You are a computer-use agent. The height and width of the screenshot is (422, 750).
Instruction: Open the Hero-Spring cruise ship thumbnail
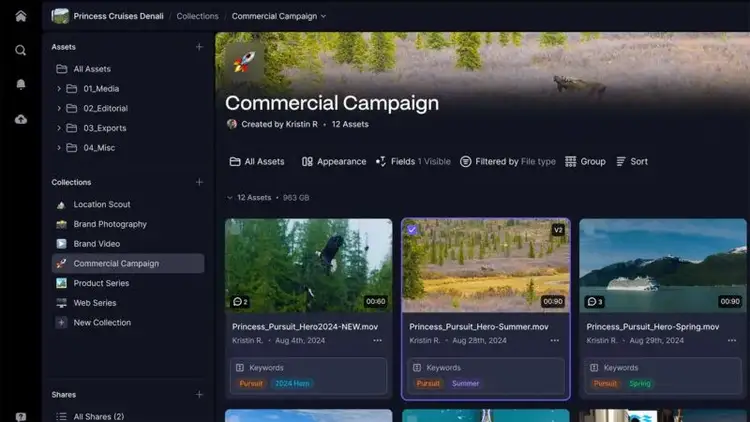click(x=662, y=265)
